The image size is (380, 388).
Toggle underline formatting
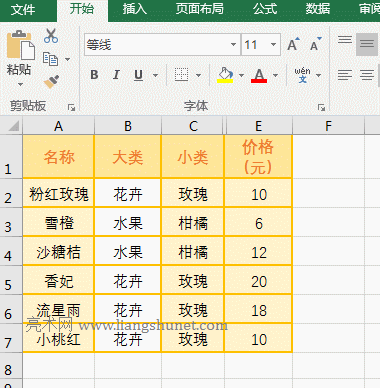point(138,75)
